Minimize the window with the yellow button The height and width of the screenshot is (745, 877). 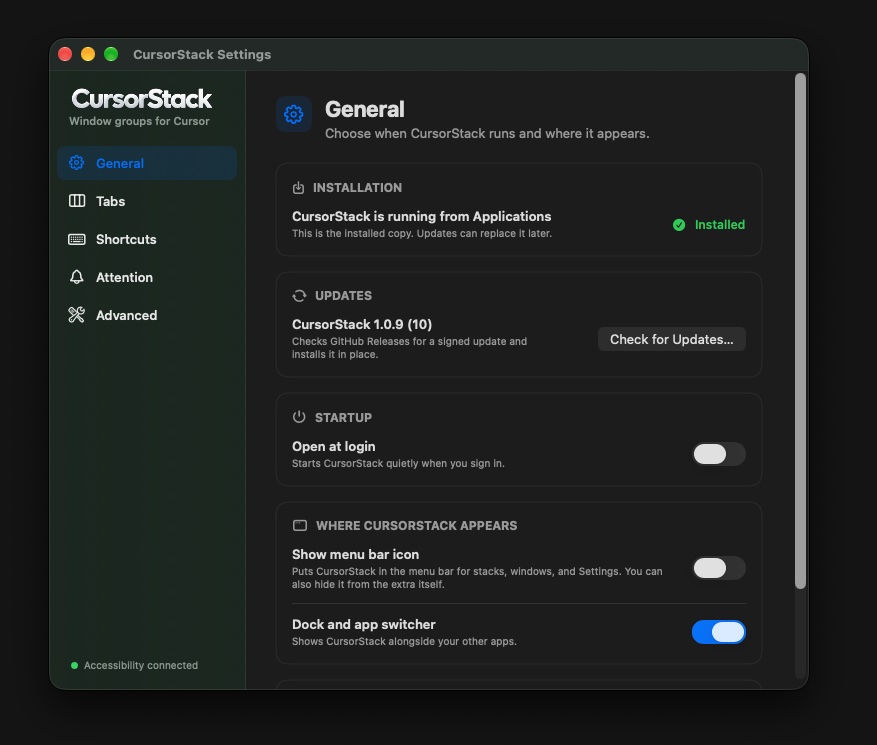click(x=88, y=54)
